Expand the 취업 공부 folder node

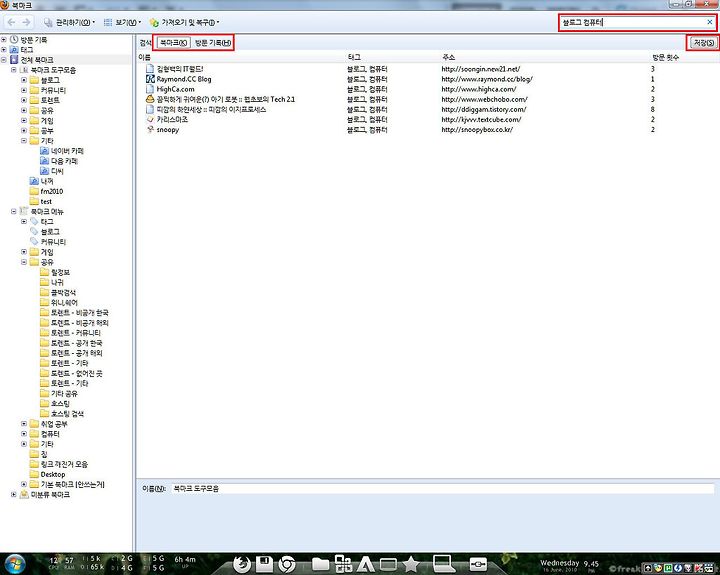coord(24,423)
